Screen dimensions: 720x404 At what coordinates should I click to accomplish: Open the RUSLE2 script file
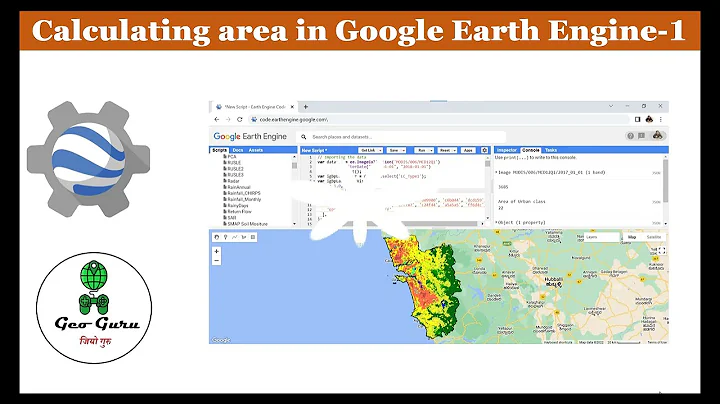click(x=233, y=169)
